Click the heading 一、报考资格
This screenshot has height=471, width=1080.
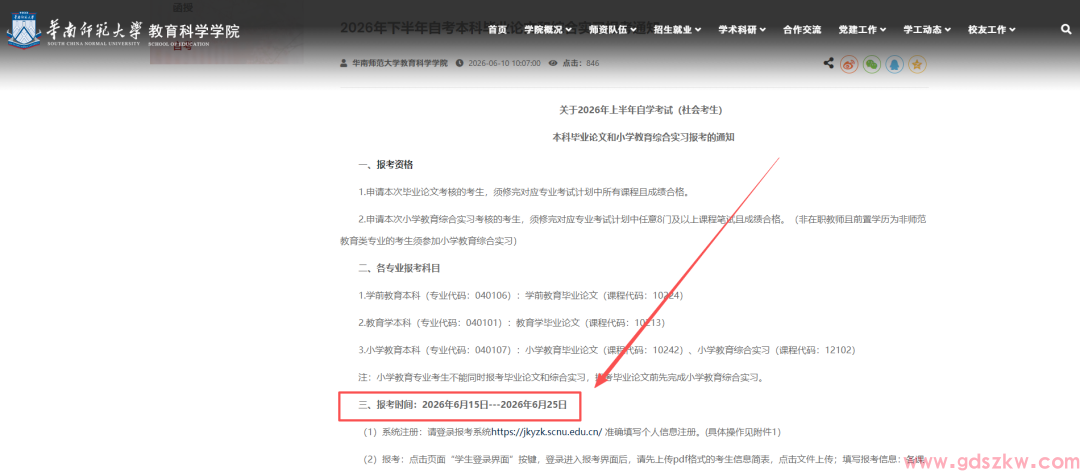386,165
